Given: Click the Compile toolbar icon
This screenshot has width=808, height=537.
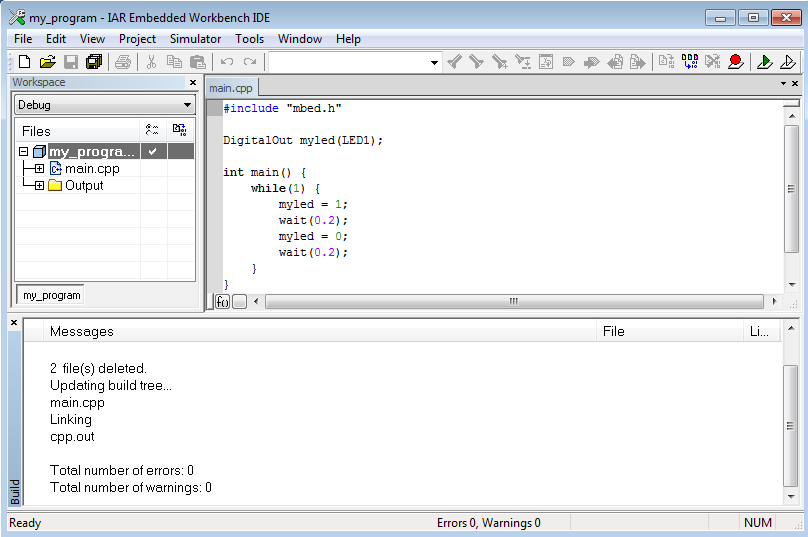Looking at the screenshot, I should pos(666,62).
